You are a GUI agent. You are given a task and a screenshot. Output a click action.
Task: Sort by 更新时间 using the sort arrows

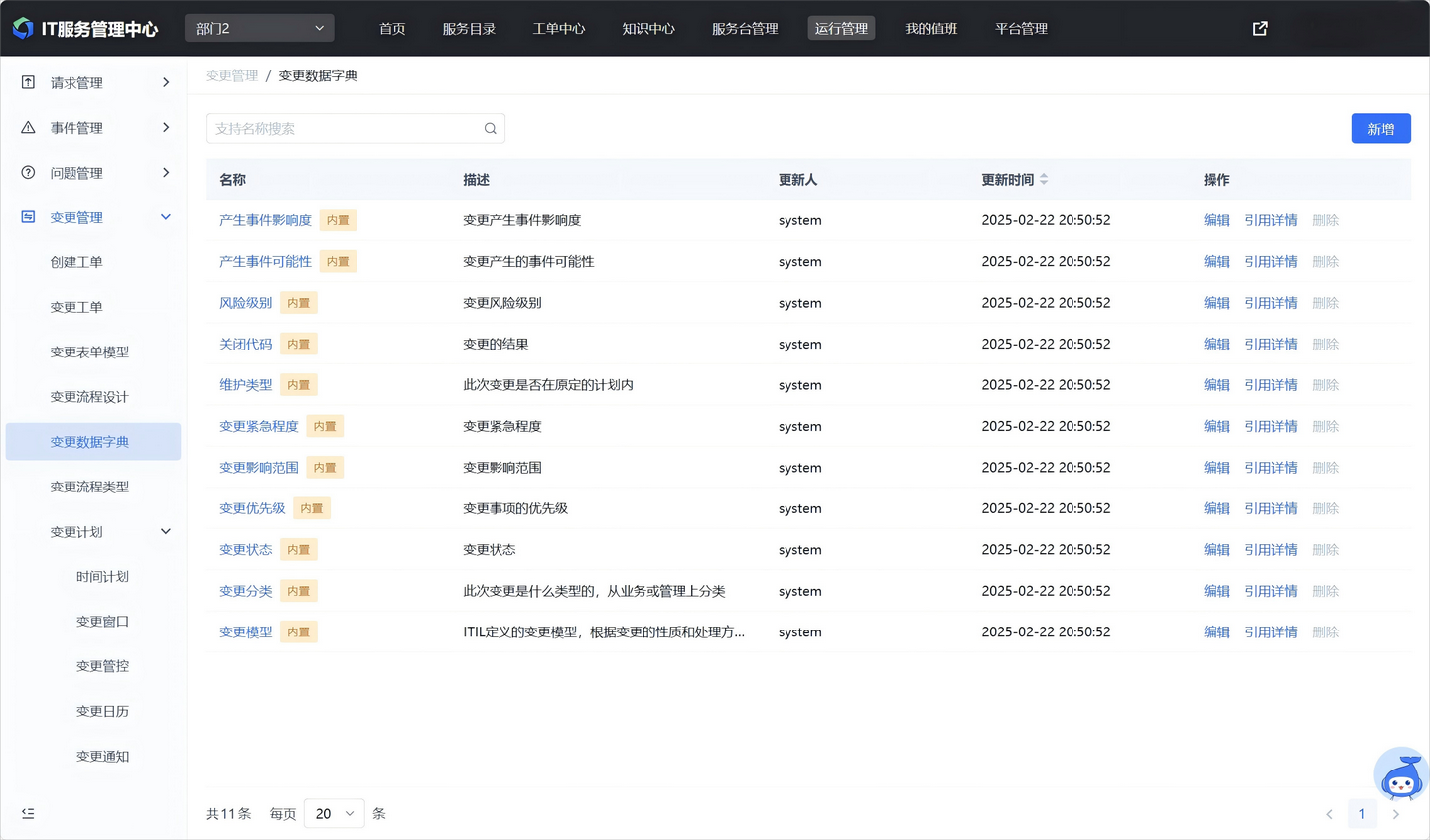pos(1044,180)
